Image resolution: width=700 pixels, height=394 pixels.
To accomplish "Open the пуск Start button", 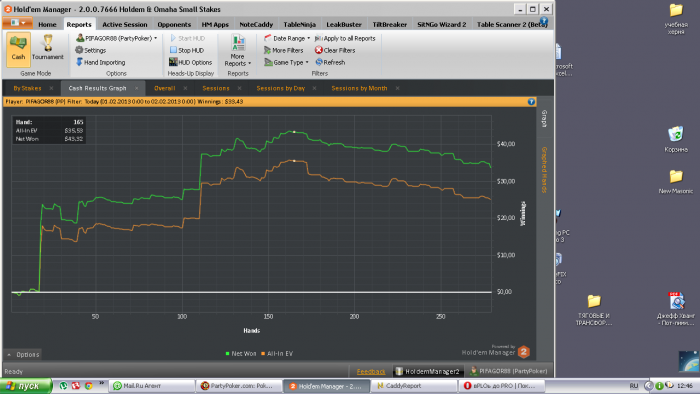I will pos(26,386).
